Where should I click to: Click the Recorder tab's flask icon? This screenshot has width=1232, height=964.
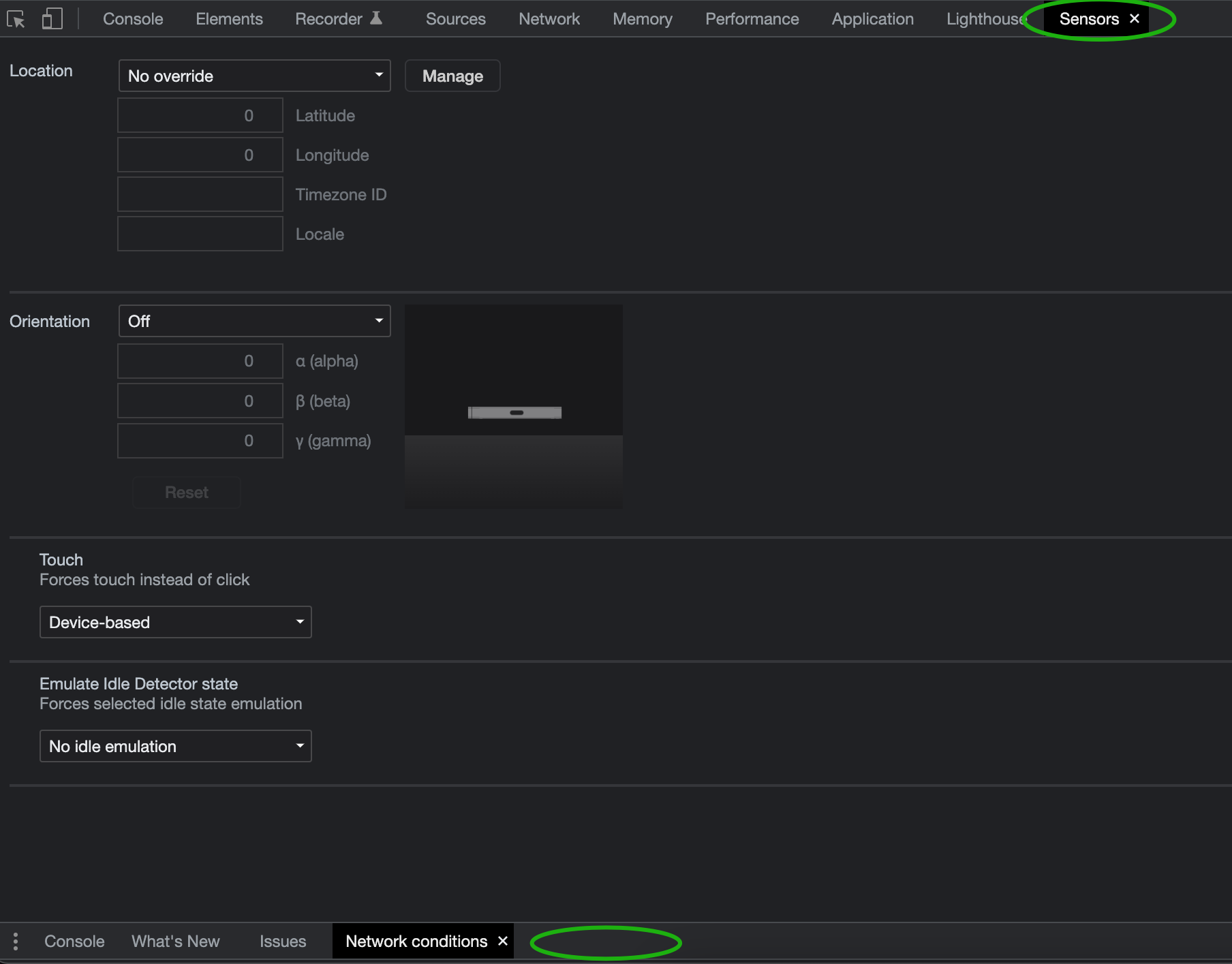pyautogui.click(x=376, y=18)
